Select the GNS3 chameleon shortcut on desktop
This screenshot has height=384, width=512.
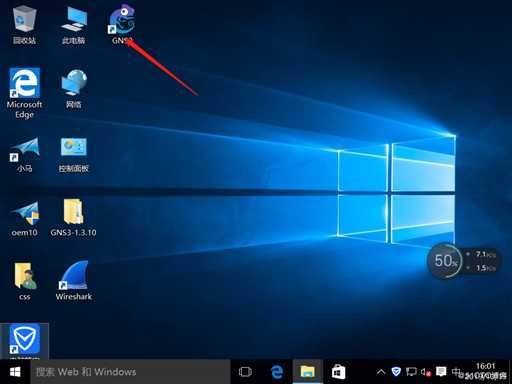point(122,24)
